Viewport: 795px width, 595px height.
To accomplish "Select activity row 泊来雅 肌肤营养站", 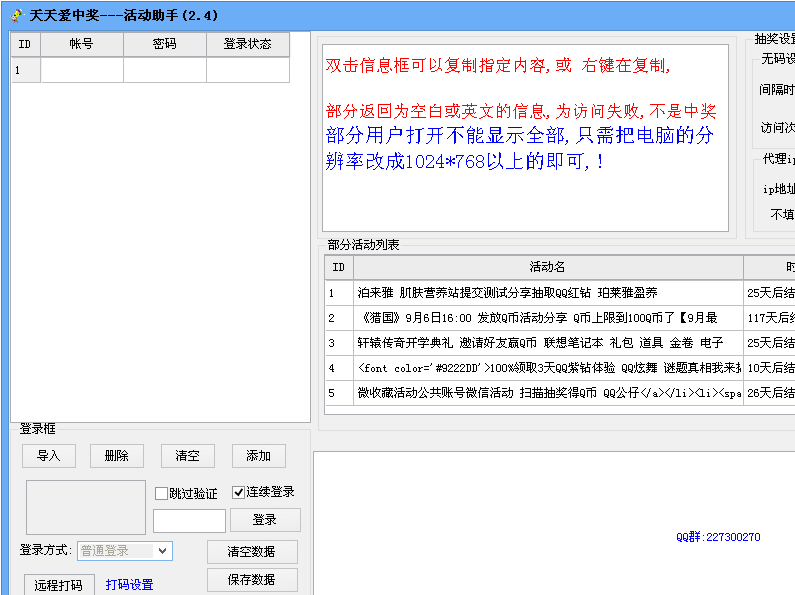I will click(548, 293).
